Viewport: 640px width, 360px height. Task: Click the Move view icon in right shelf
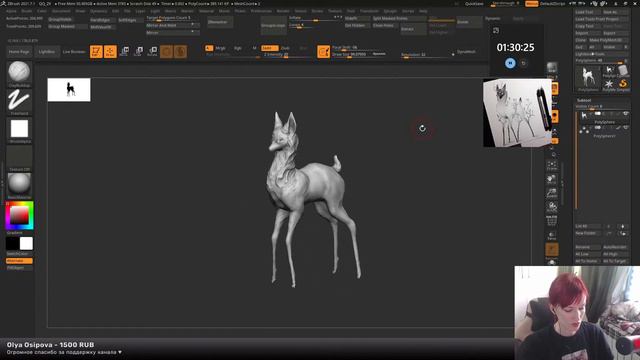click(x=552, y=179)
